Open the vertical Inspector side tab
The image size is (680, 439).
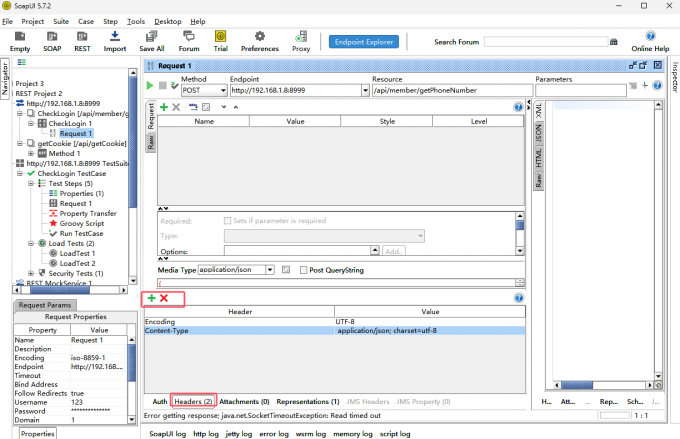tap(675, 77)
